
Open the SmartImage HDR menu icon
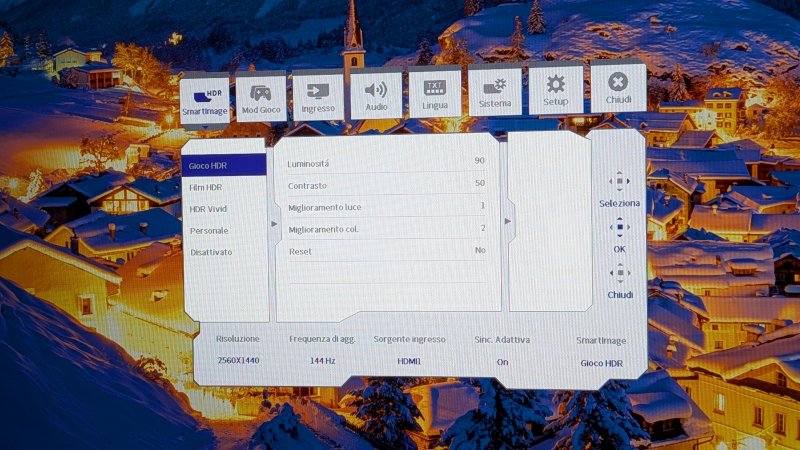[205, 97]
